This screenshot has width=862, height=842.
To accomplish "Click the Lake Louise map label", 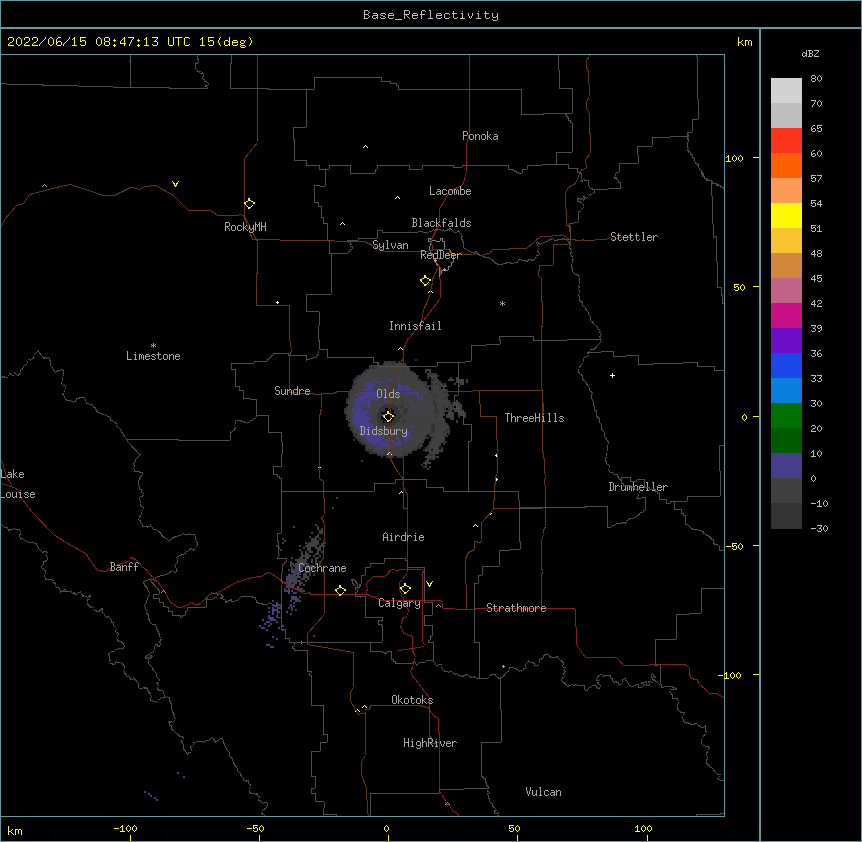I will 18,484.
